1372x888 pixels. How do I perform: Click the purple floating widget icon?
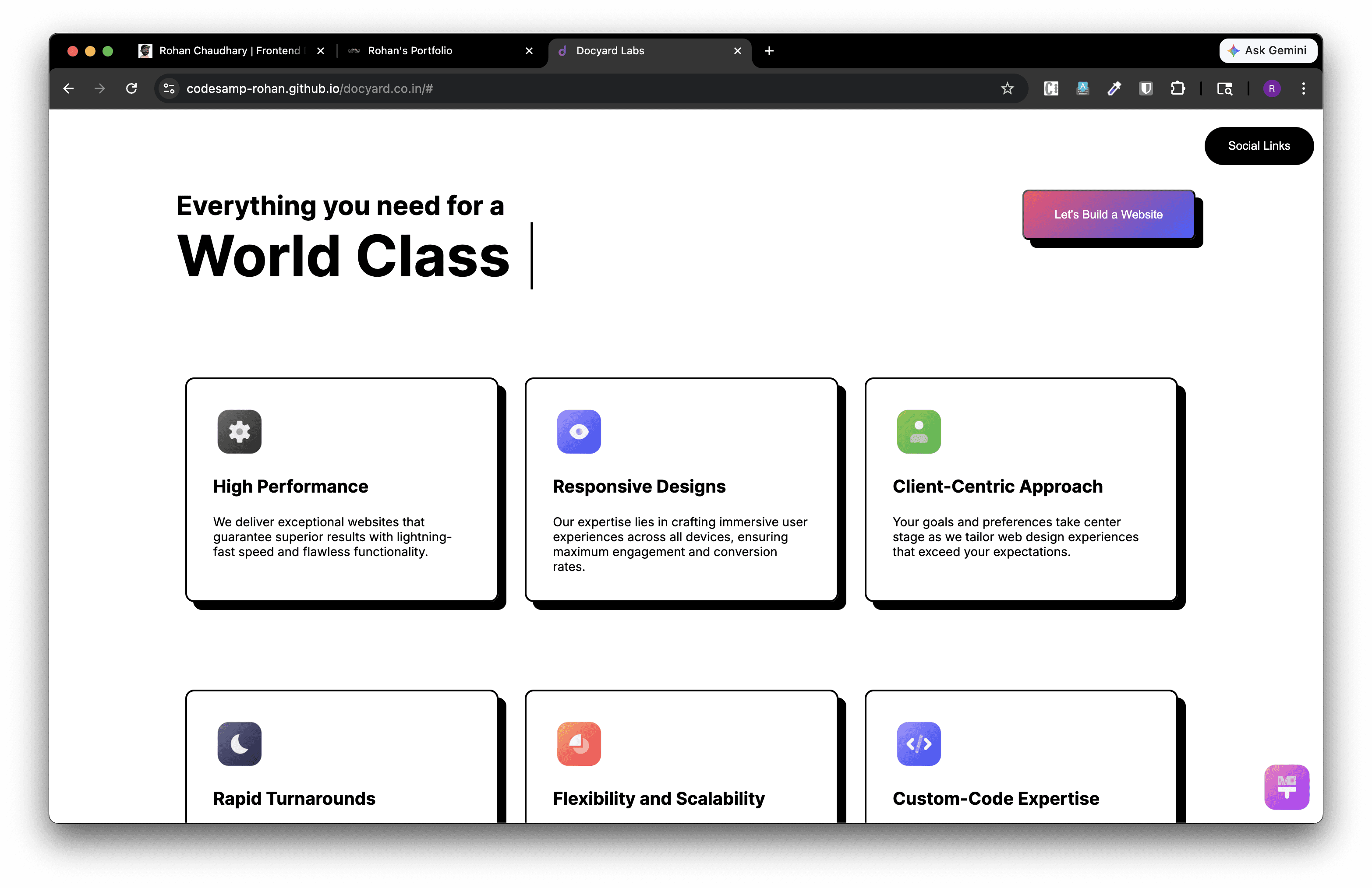point(1287,787)
